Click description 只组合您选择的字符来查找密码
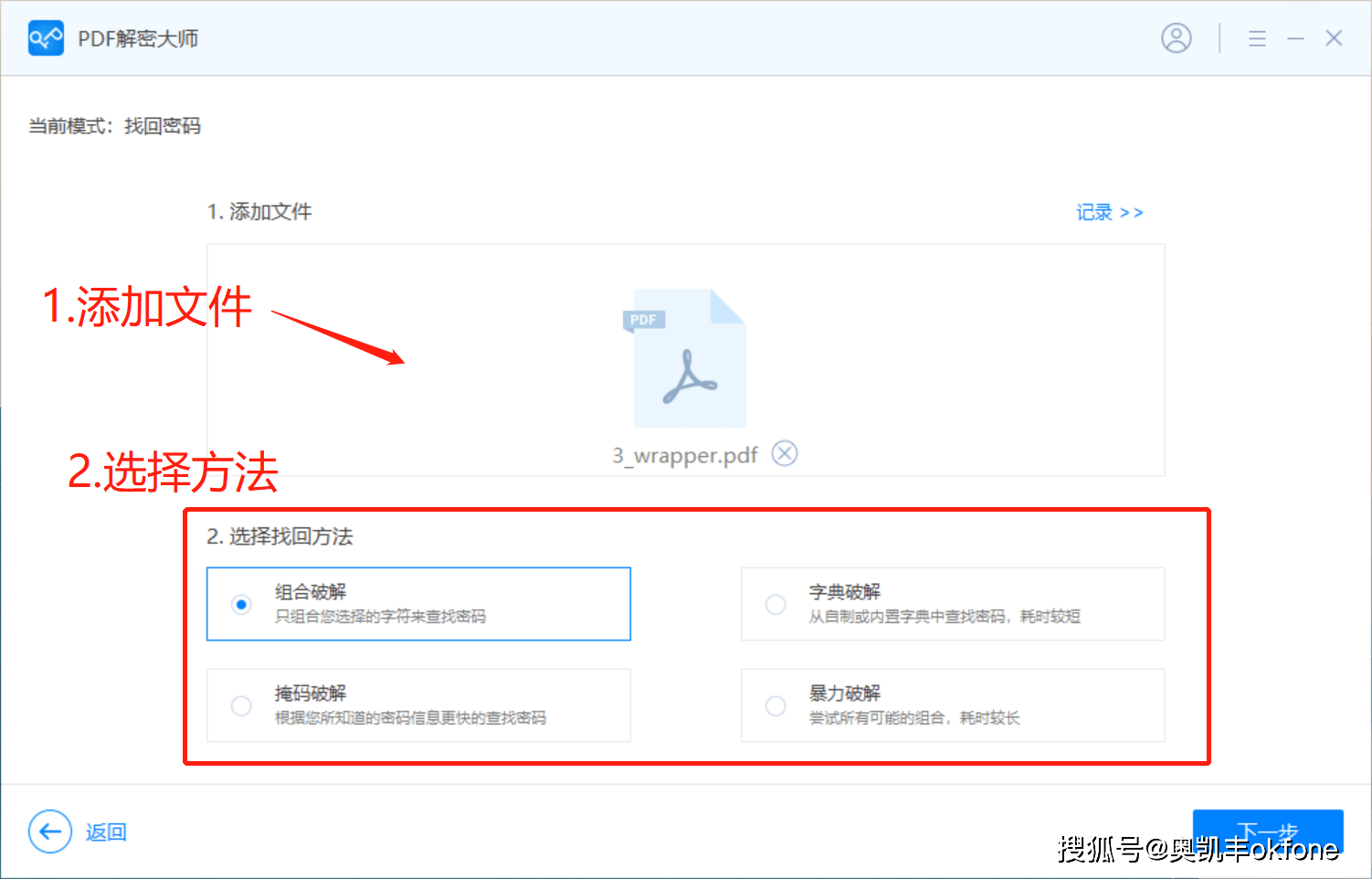Image resolution: width=1372 pixels, height=879 pixels. 381,617
